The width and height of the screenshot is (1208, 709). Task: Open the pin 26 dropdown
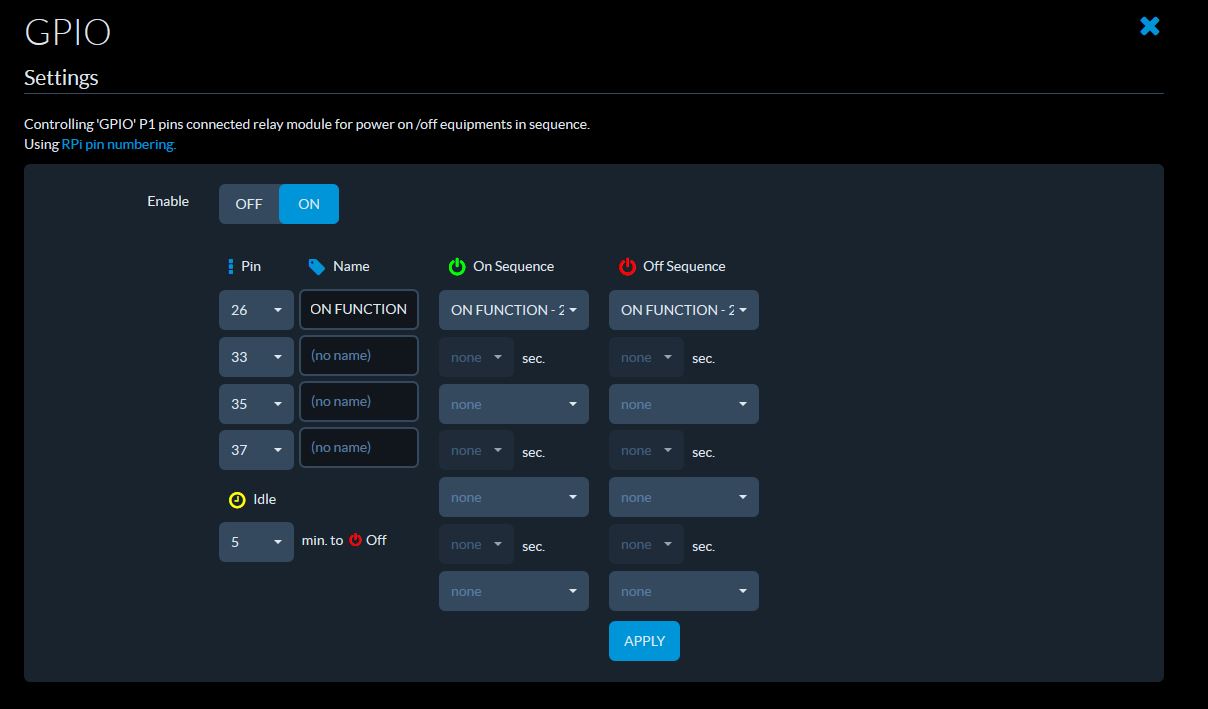tap(256, 310)
